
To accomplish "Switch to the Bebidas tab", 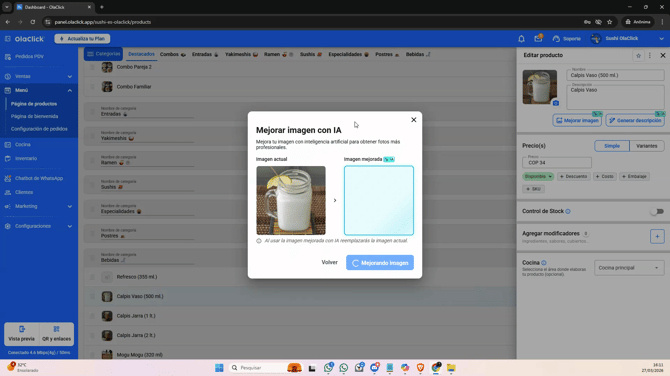I will point(418,54).
